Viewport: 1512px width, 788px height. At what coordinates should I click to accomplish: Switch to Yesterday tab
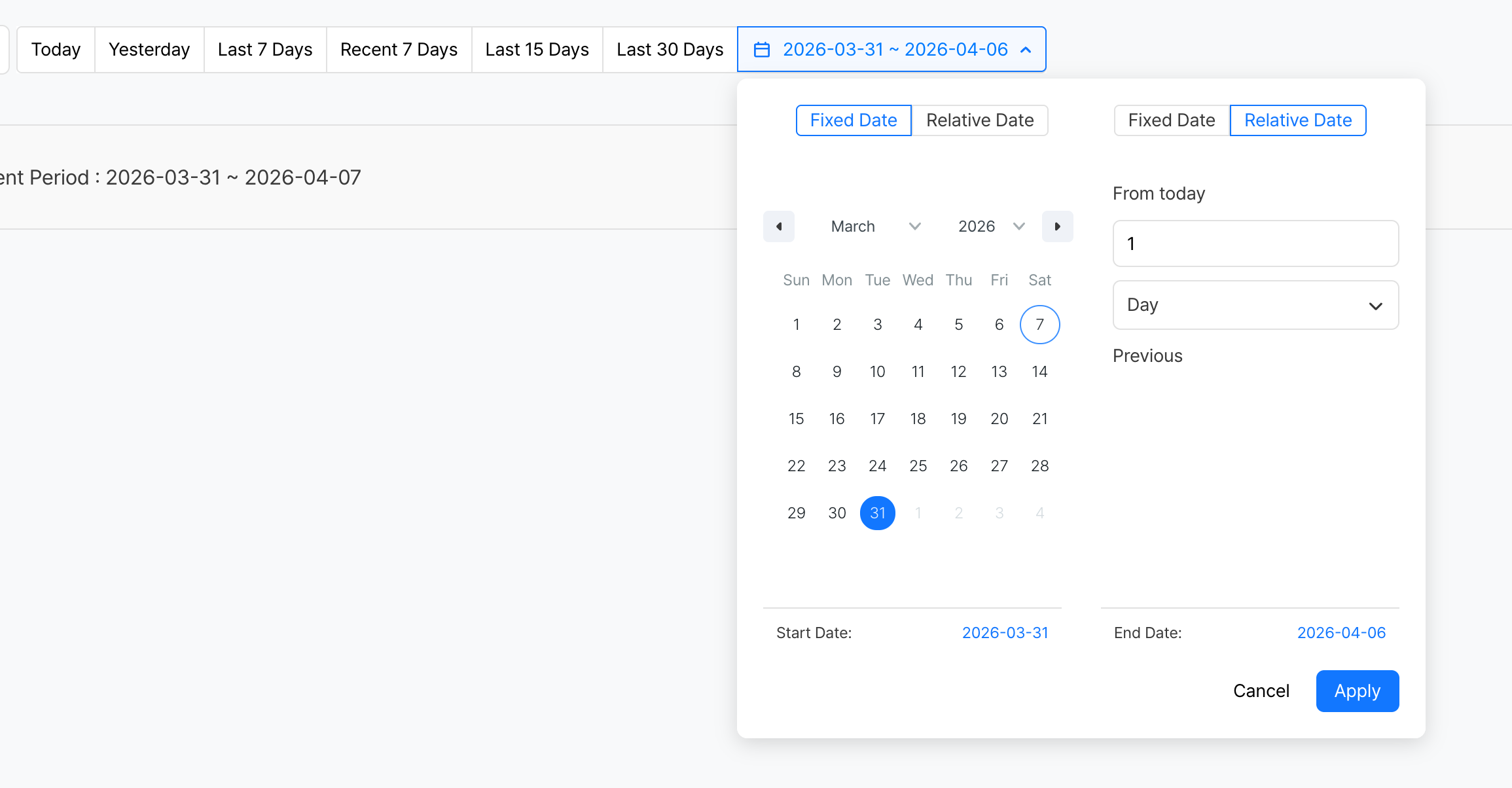149,50
